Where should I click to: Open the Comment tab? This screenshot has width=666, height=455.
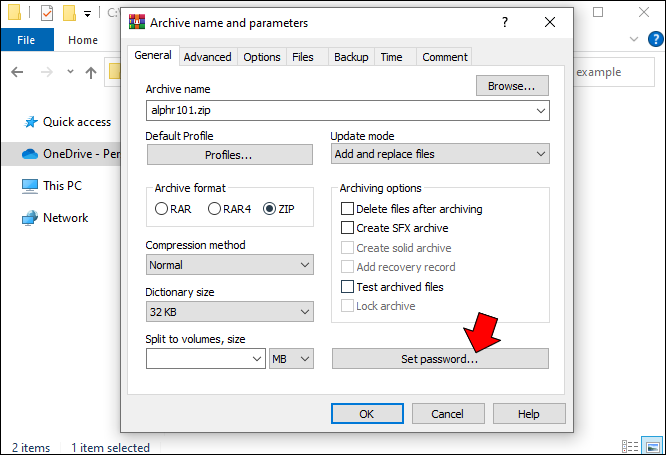click(444, 57)
